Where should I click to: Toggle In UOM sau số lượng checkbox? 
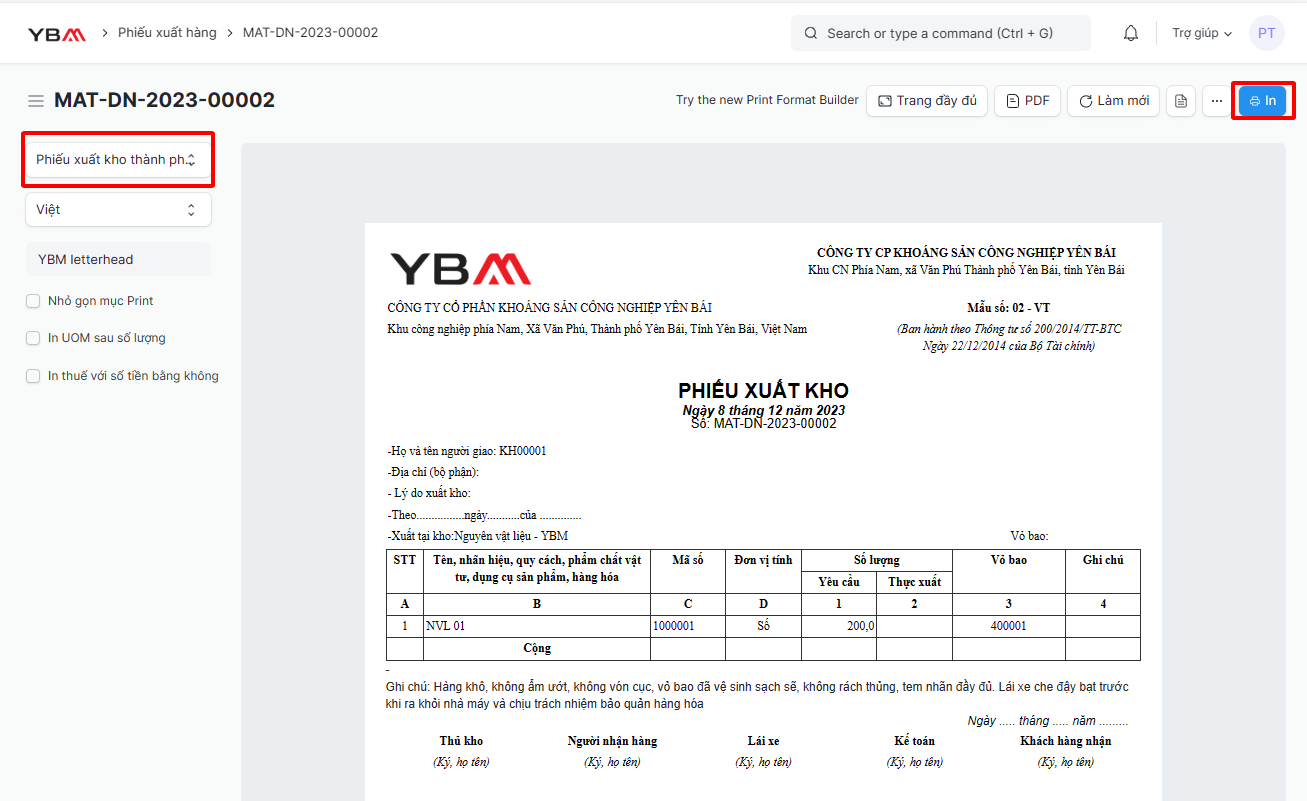point(33,338)
